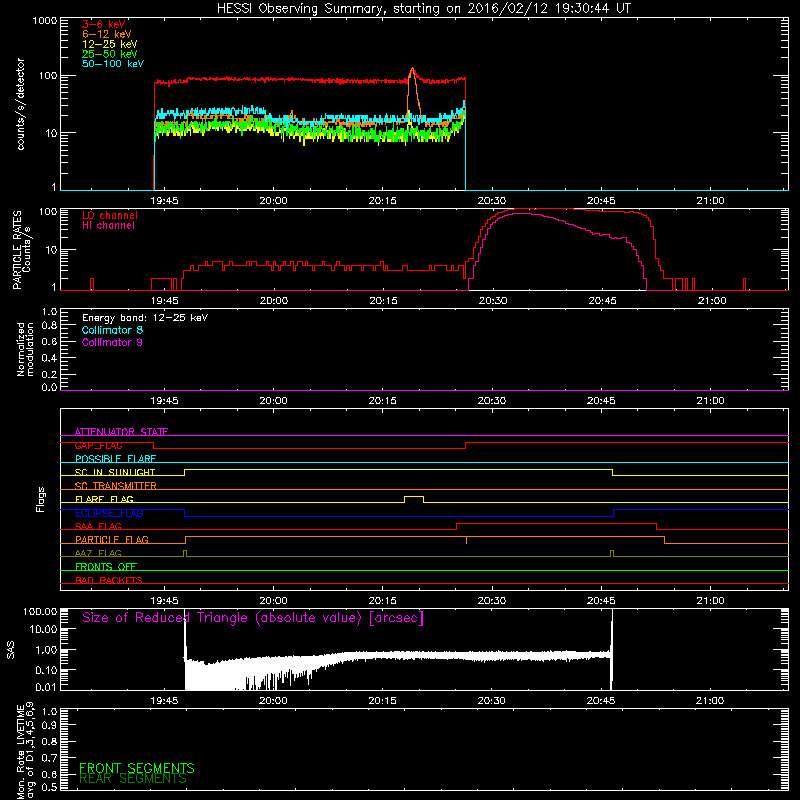Click the Size of Reduced Triangle label
The width and height of the screenshot is (800, 800).
point(253,618)
